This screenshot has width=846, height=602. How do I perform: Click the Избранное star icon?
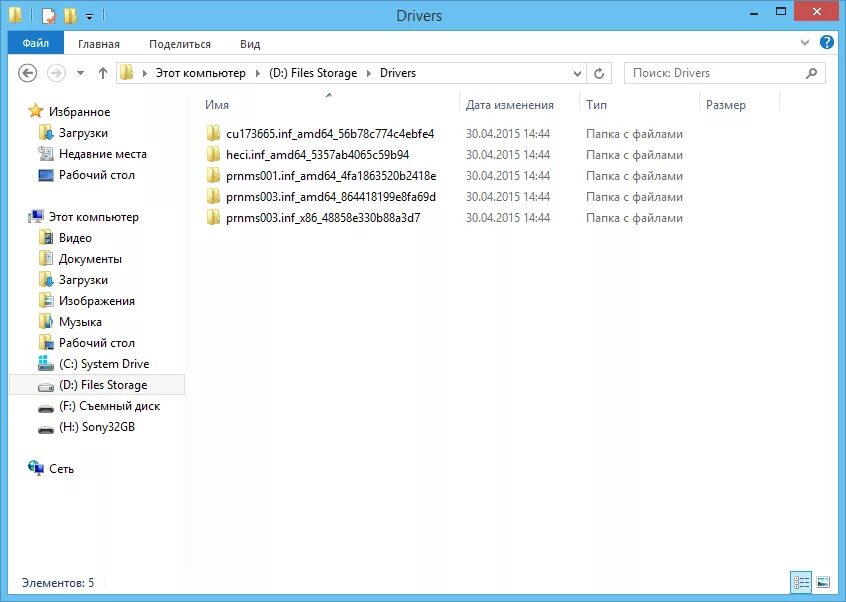[36, 111]
